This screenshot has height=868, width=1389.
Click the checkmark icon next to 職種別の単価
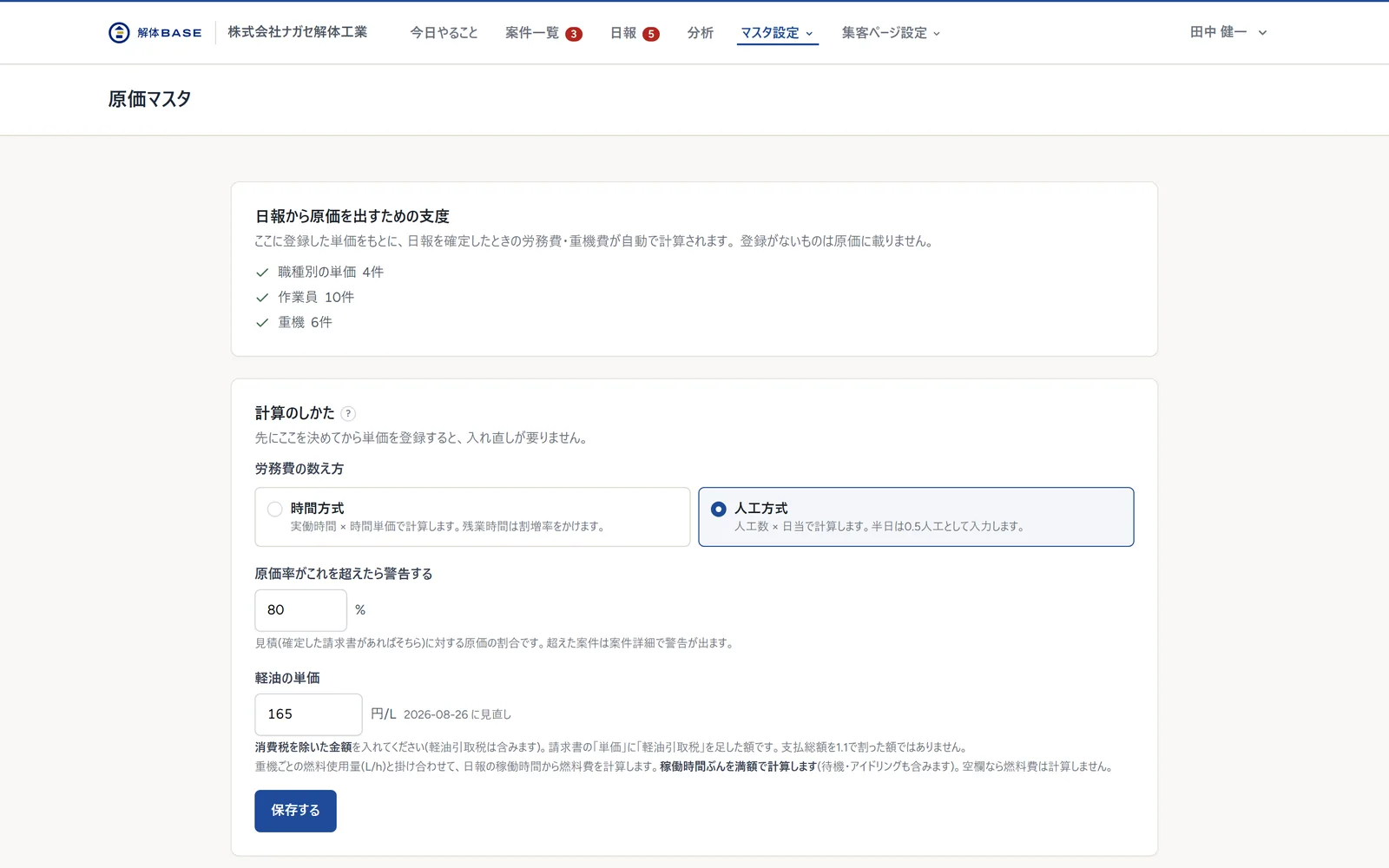[262, 273]
